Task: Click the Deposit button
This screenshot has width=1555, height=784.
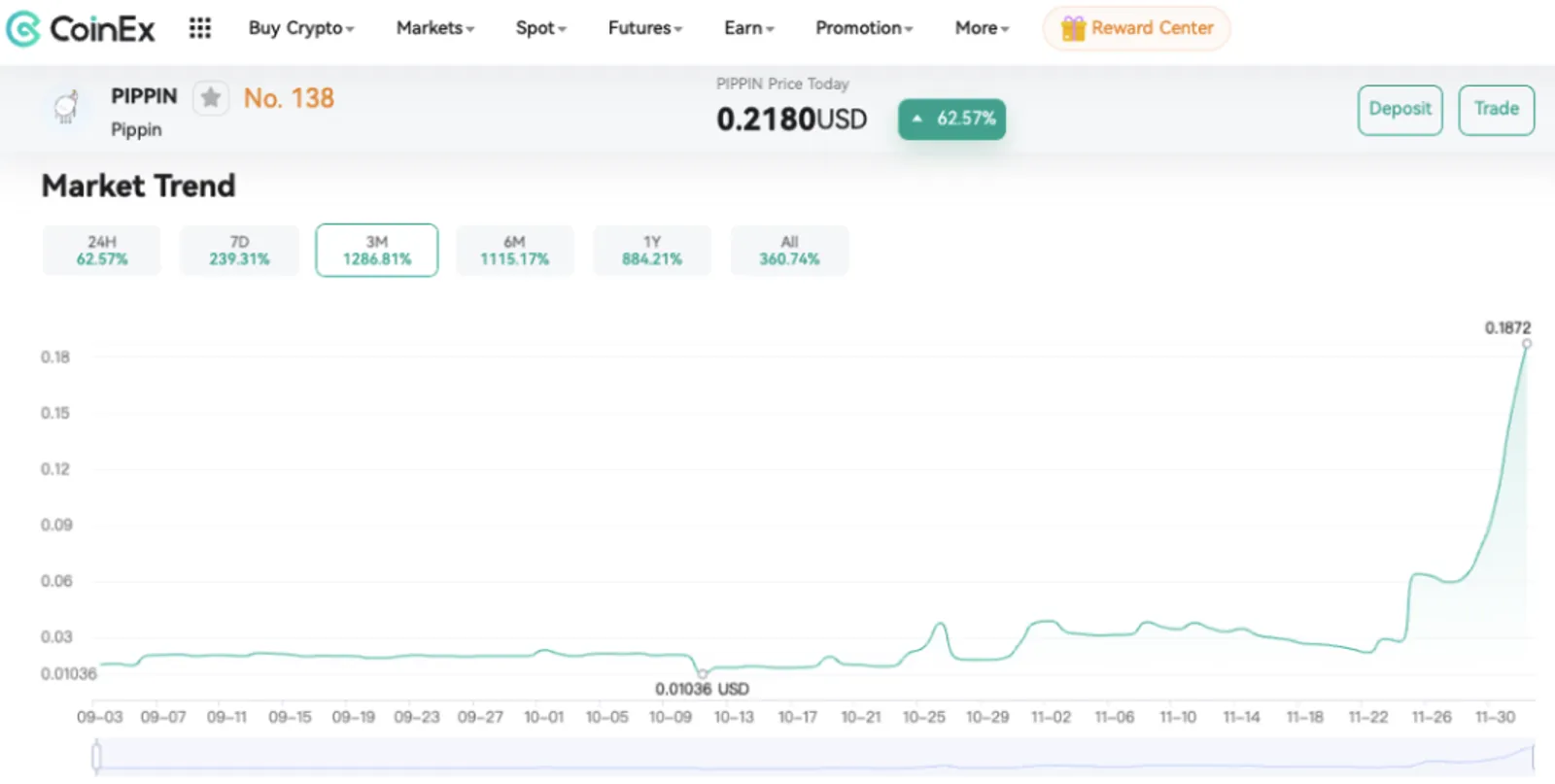Action: click(x=1400, y=110)
